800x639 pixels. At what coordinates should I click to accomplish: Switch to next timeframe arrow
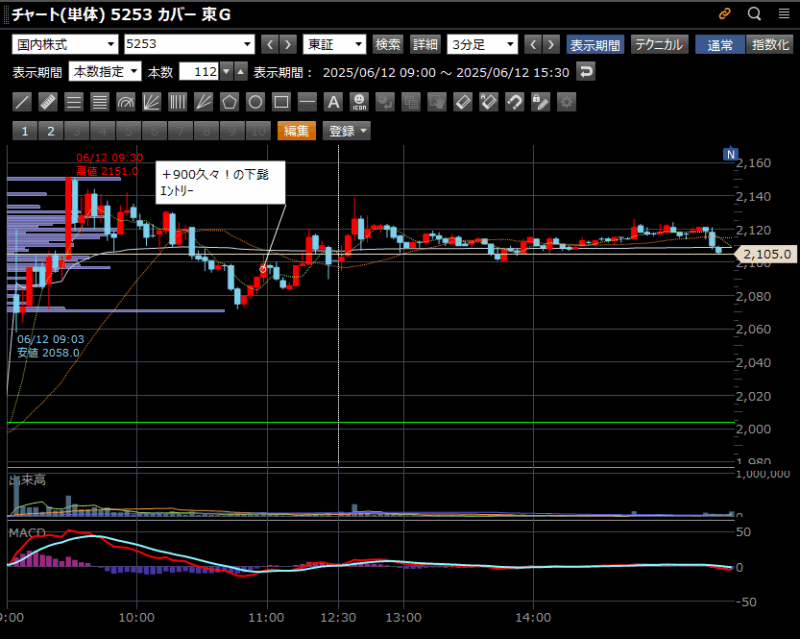coord(551,44)
